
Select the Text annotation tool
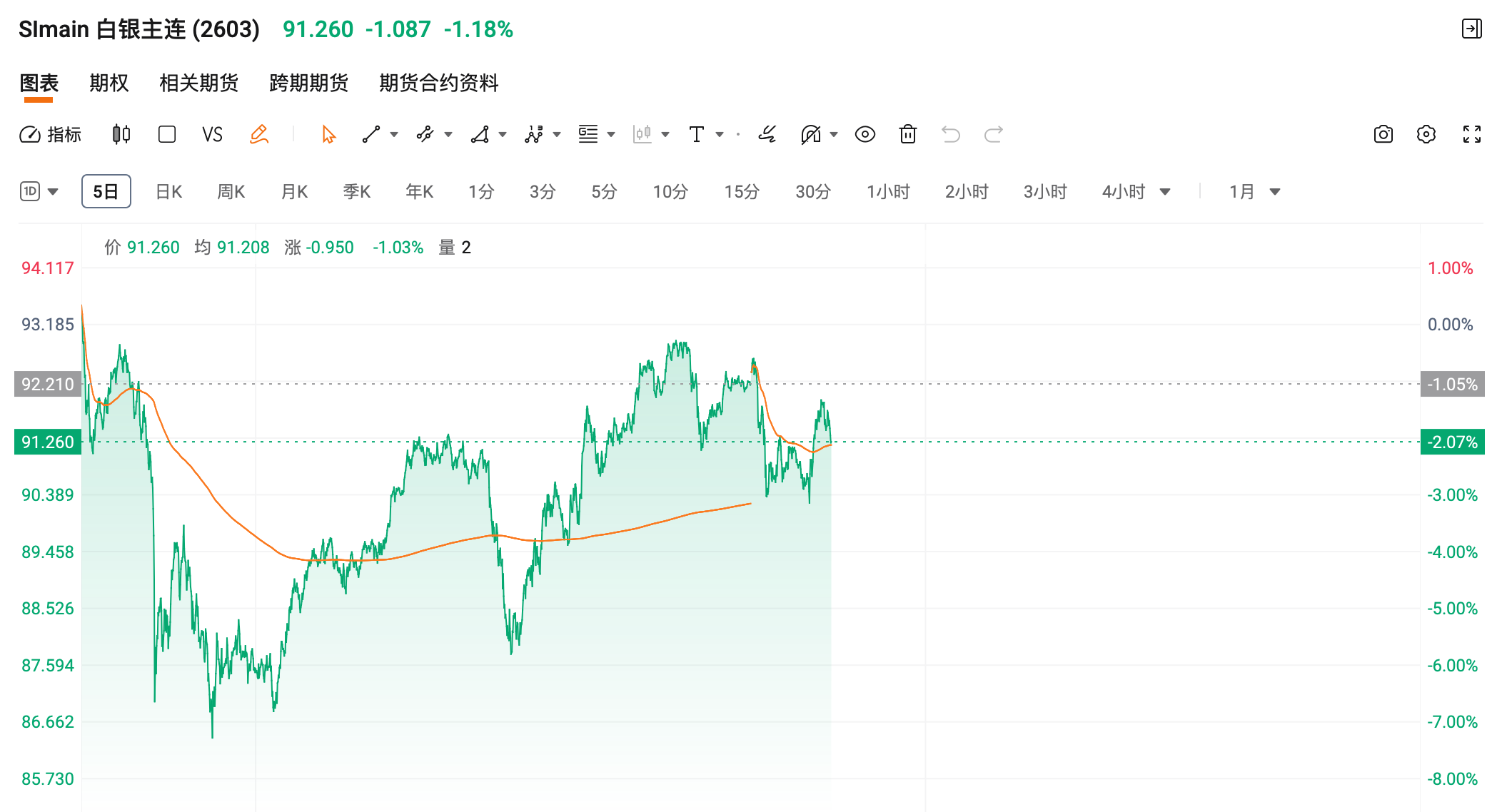(696, 134)
